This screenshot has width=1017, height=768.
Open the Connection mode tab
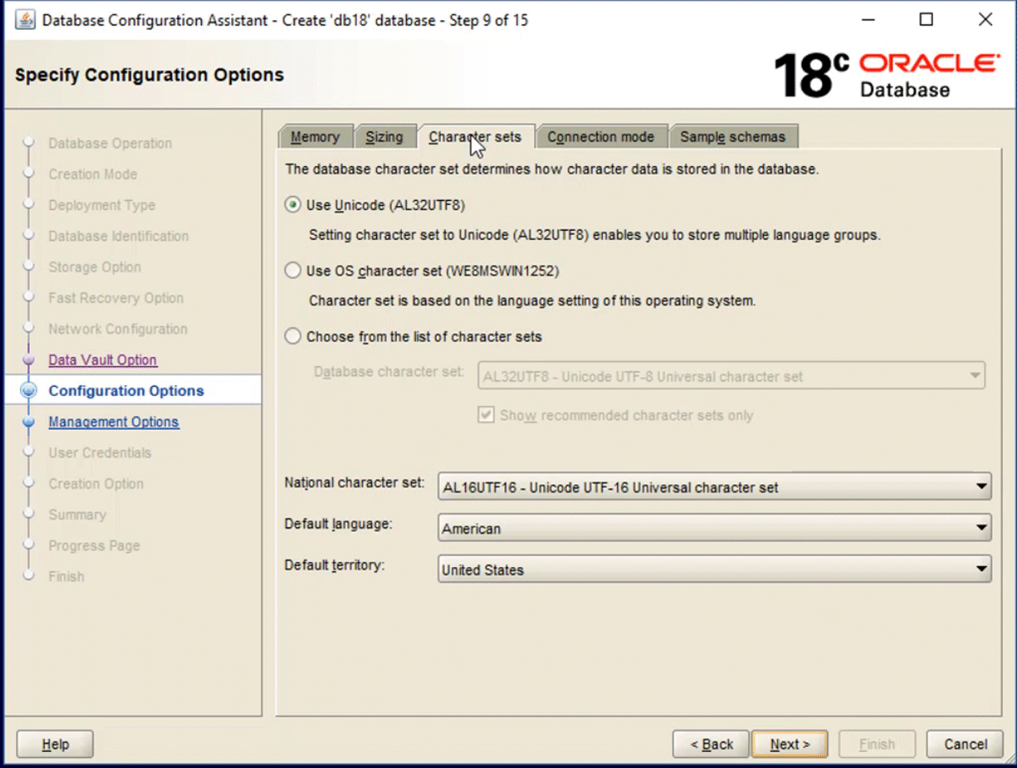tap(601, 137)
